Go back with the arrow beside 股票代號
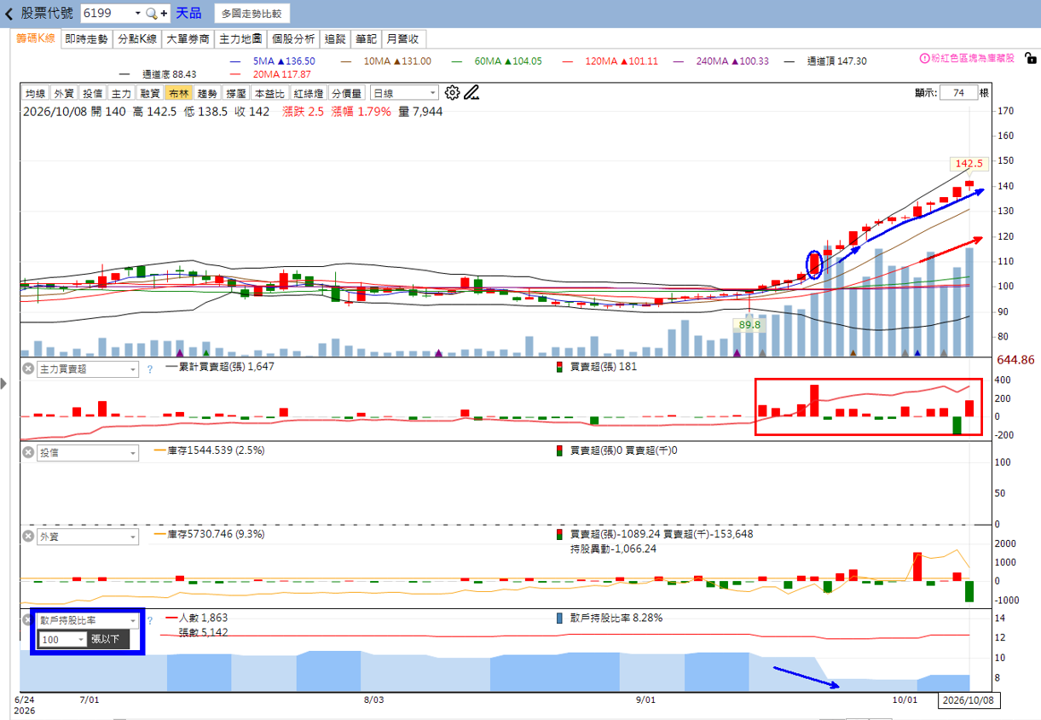This screenshot has height=720, width=1041. click(9, 13)
